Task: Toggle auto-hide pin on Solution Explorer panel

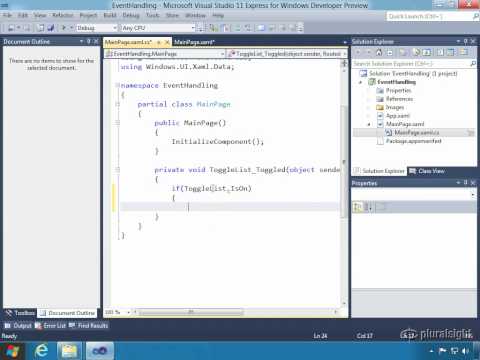Action: pyautogui.click(x=466, y=41)
